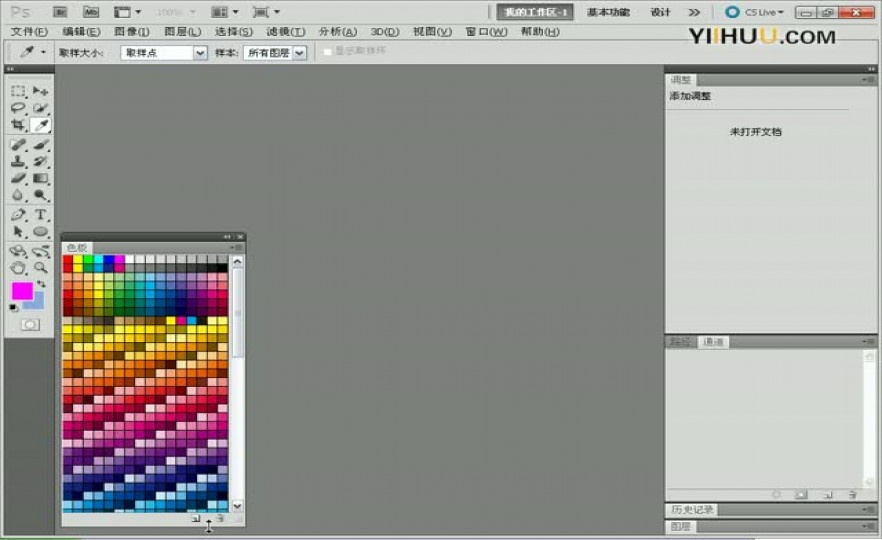Click the 色板 panel scroll down arrow
This screenshot has width=882, height=540.
[237, 506]
